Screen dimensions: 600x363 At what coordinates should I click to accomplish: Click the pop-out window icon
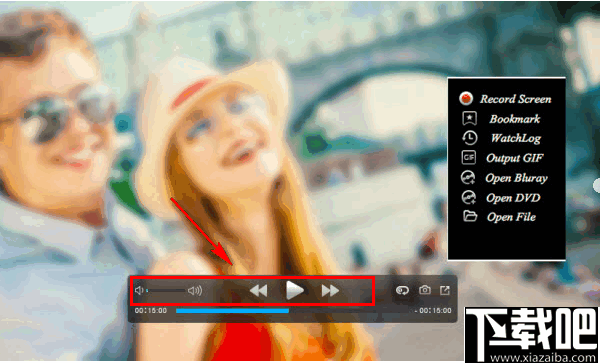(445, 291)
